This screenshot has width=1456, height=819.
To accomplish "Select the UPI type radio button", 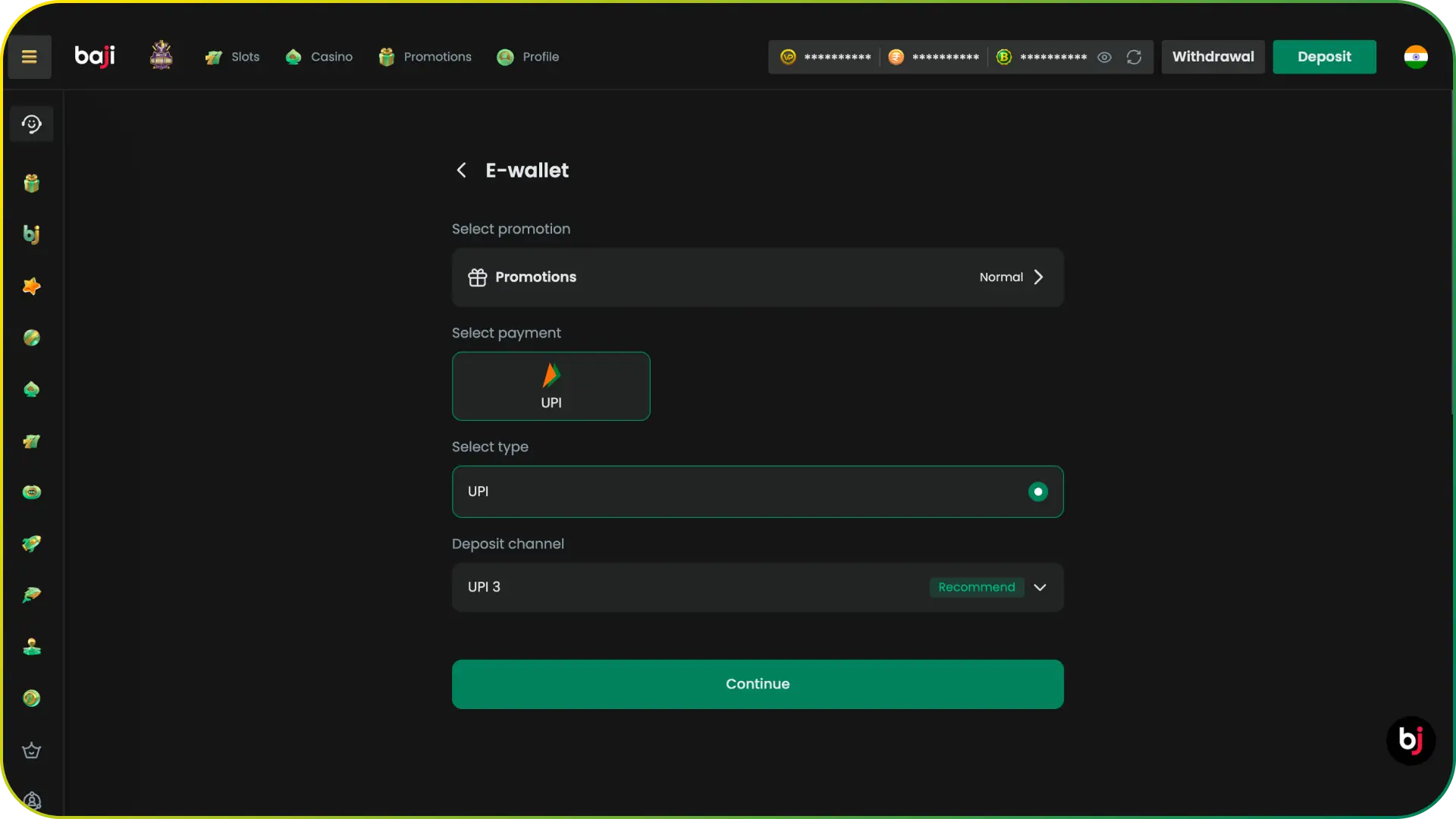I will pos(1037,491).
